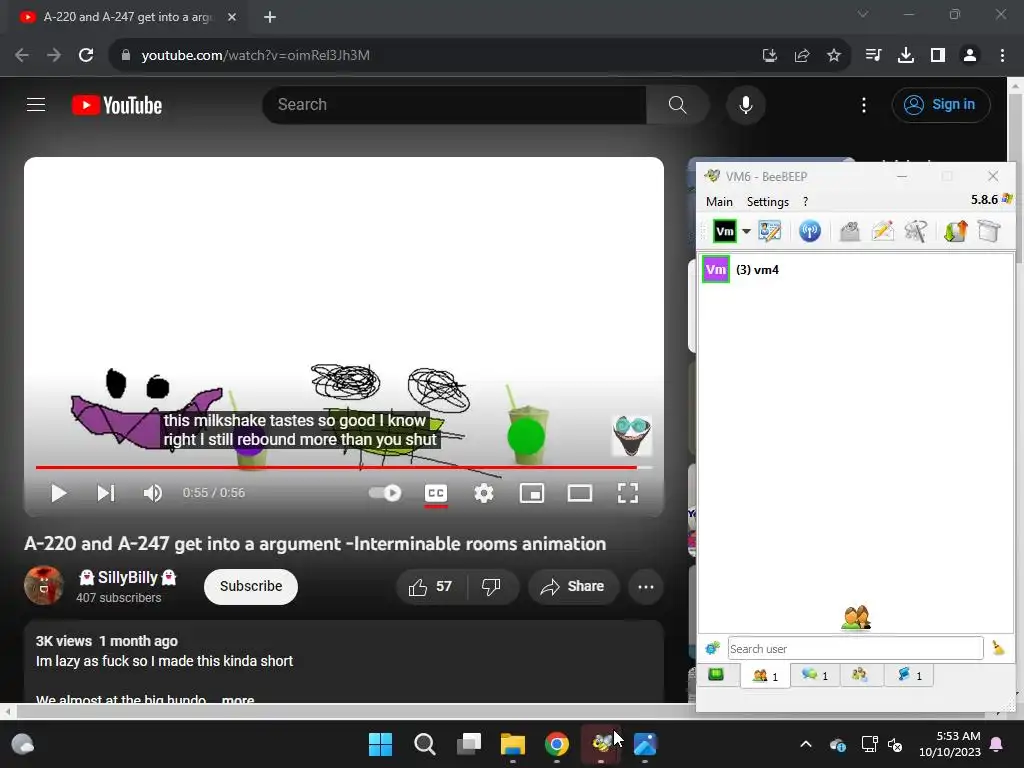Open the Windows Start menu
1024x768 pixels.
click(380, 744)
